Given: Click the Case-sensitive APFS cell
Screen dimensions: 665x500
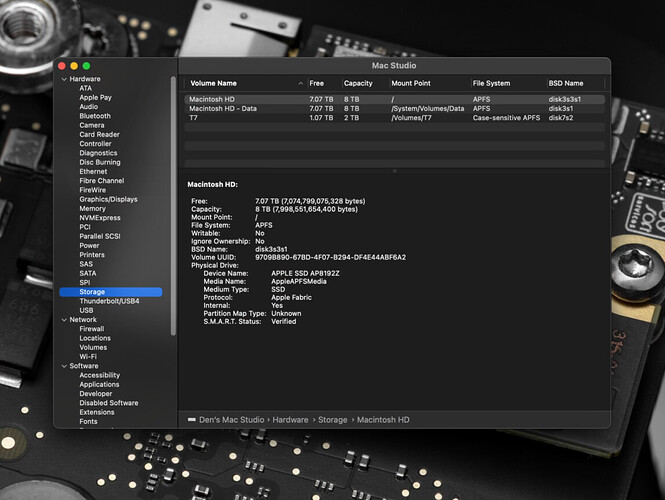Looking at the screenshot, I should click(506, 118).
